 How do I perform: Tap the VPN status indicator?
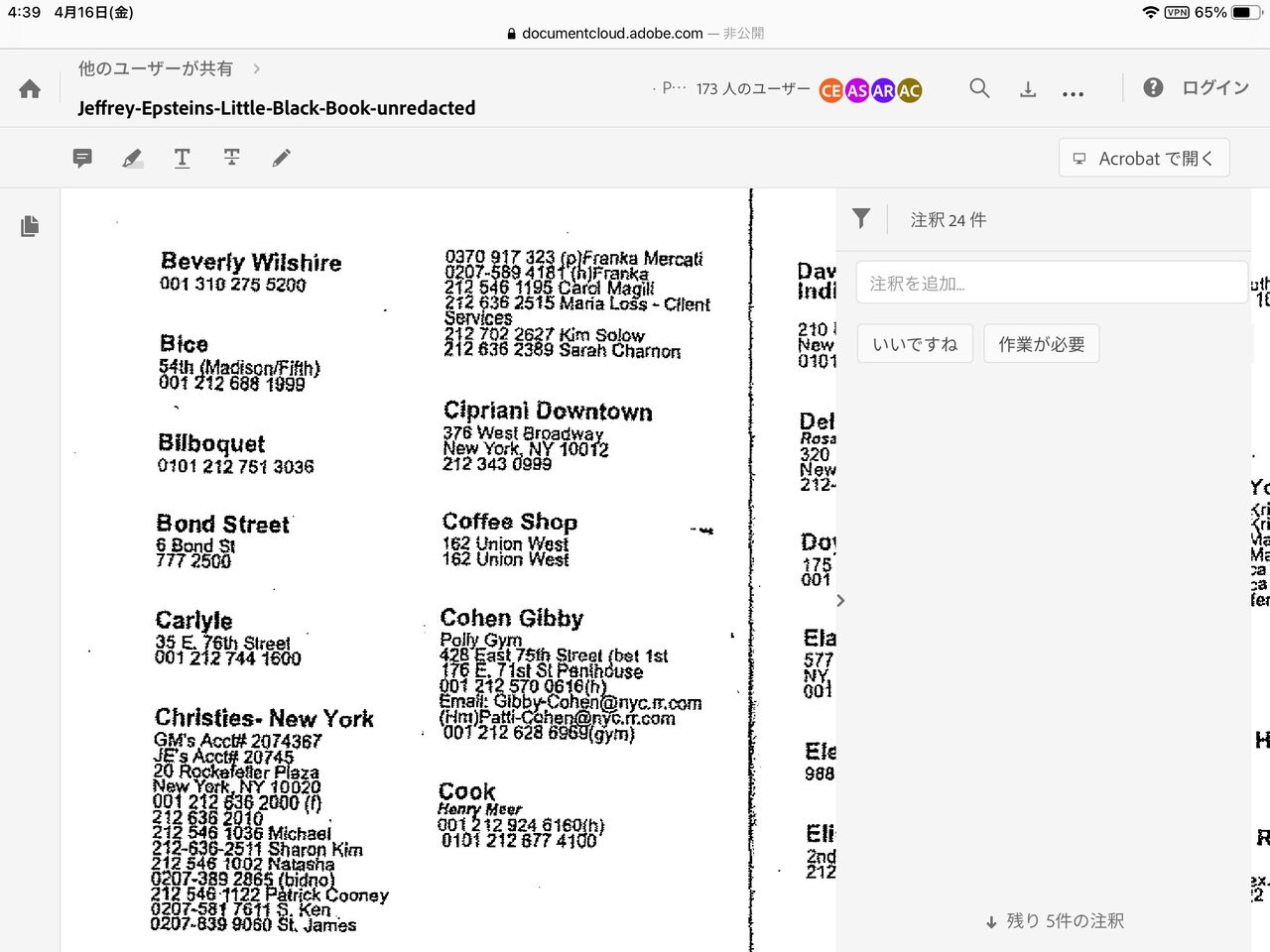[1177, 12]
